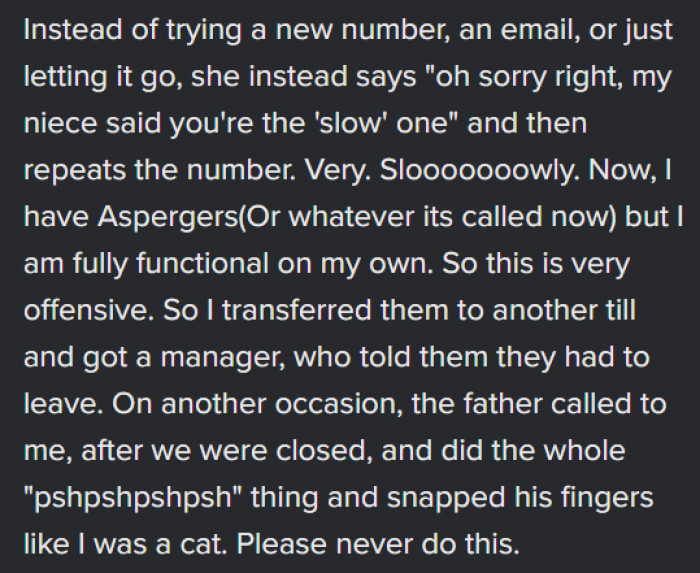Click the word "email" in first line

(538, 30)
